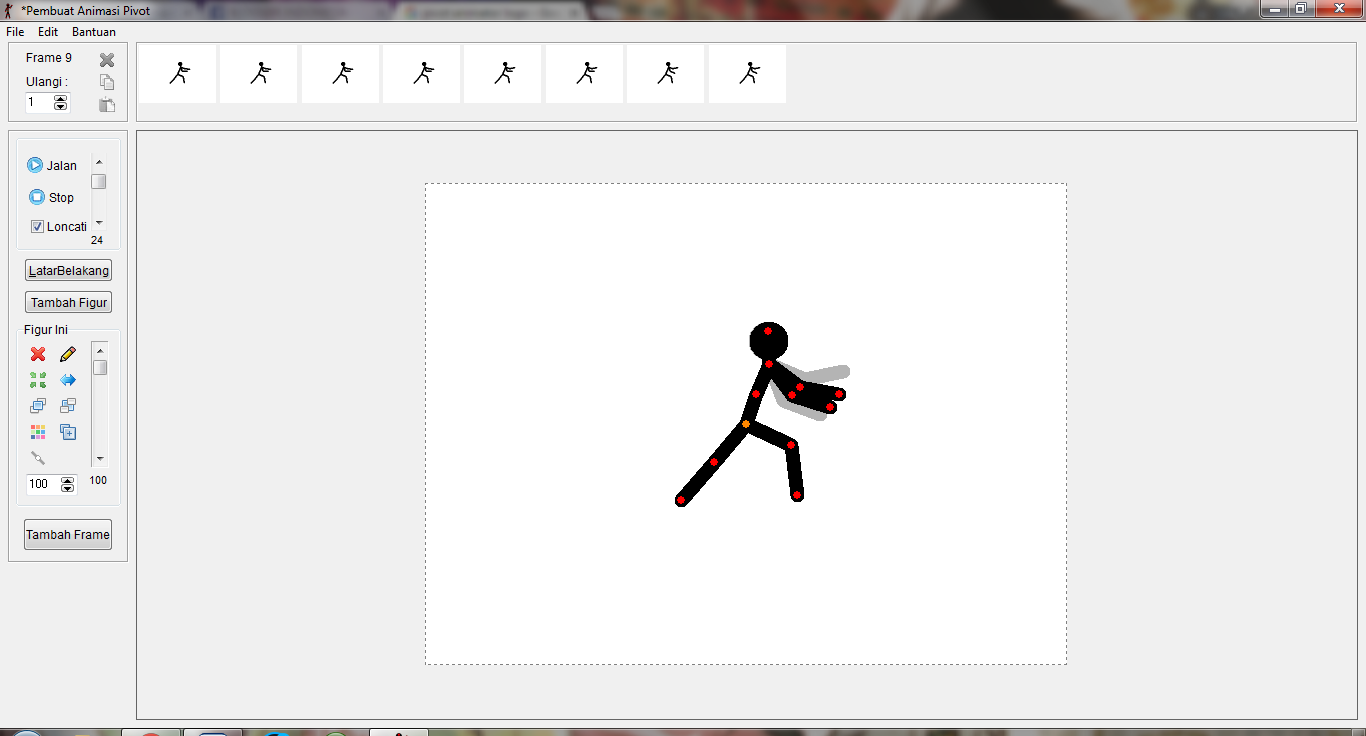Increase the Ulangi repeat count
The width and height of the screenshot is (1366, 736).
tap(61, 97)
